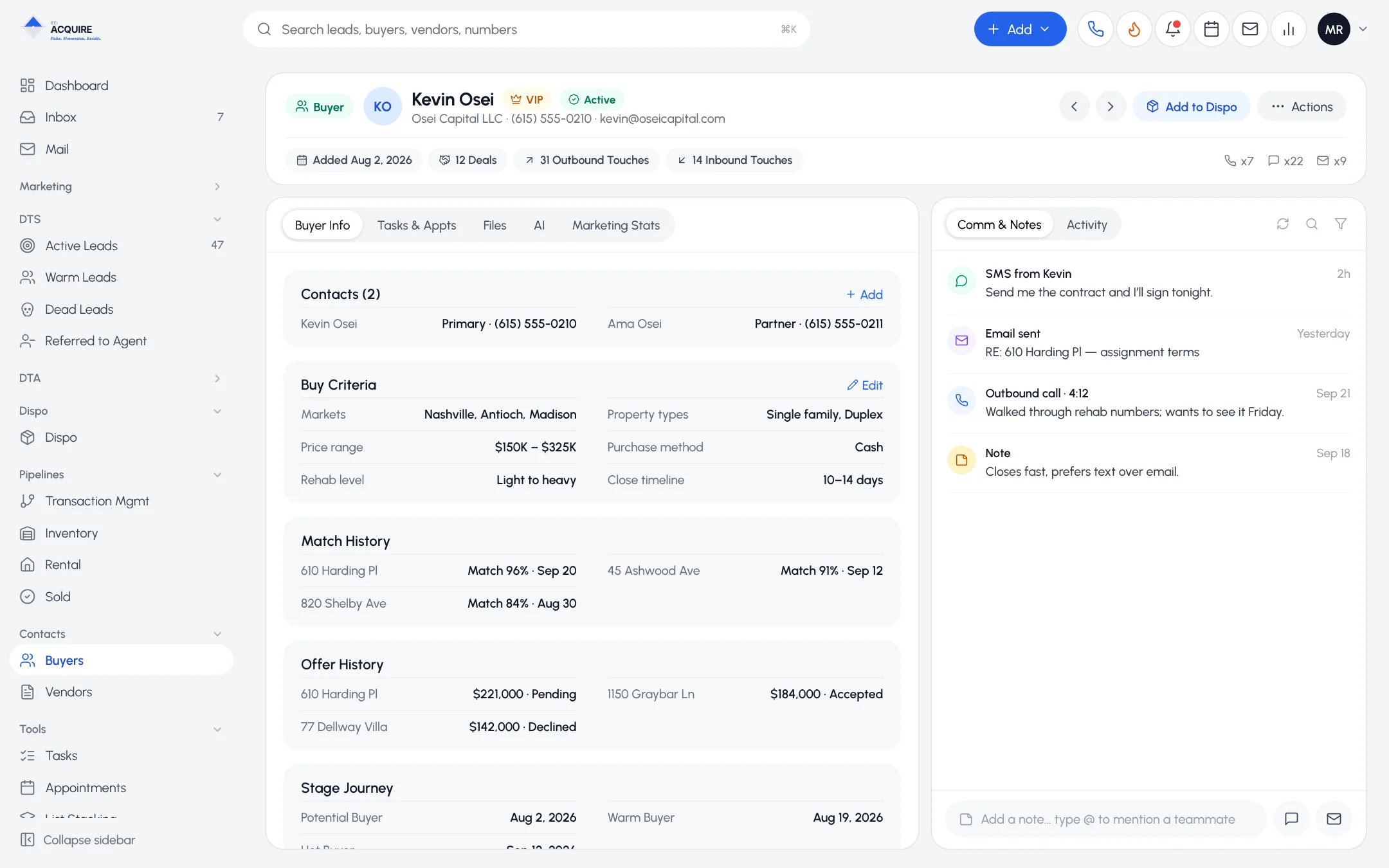1389x868 pixels.
Task: Switch to the Activity tab
Action: [1087, 224]
